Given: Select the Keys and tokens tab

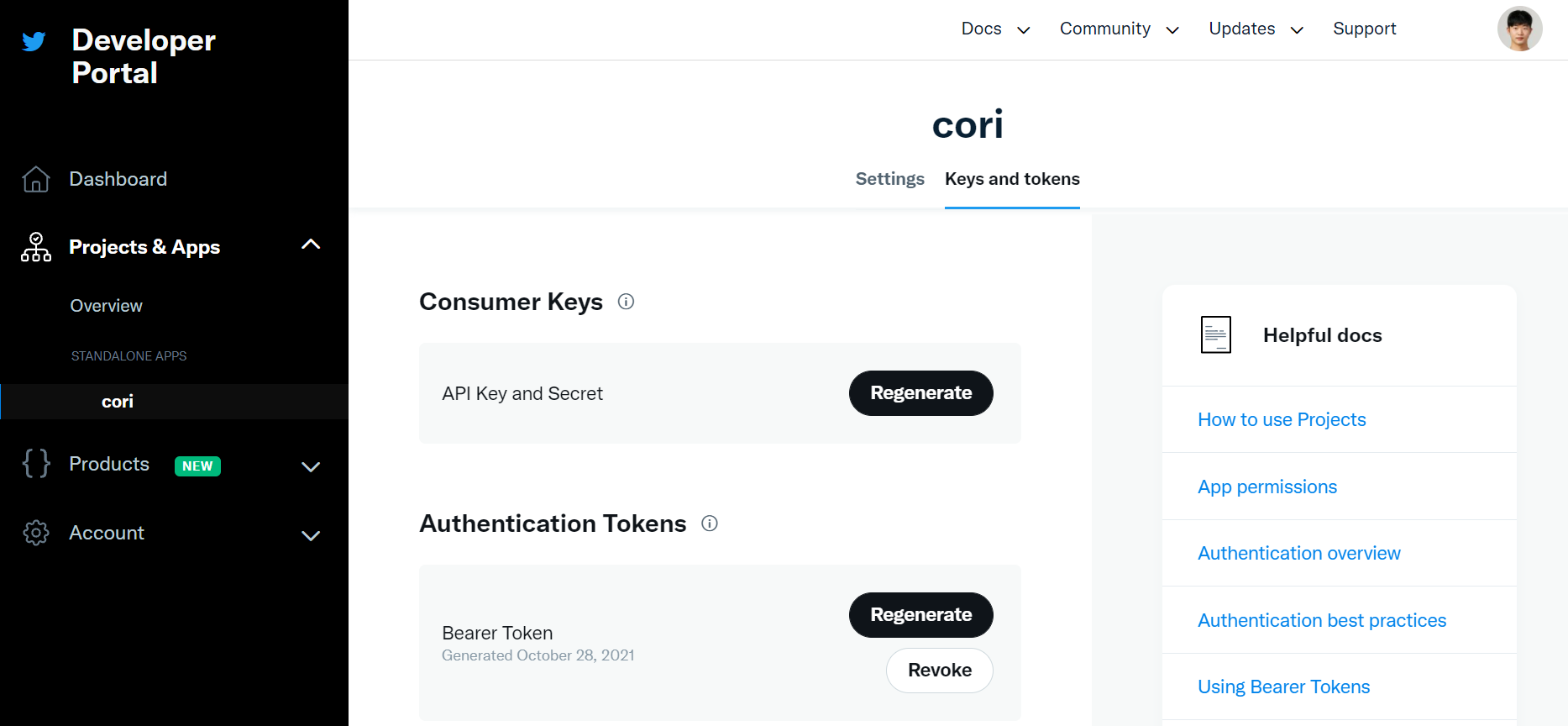Looking at the screenshot, I should tap(1012, 179).
